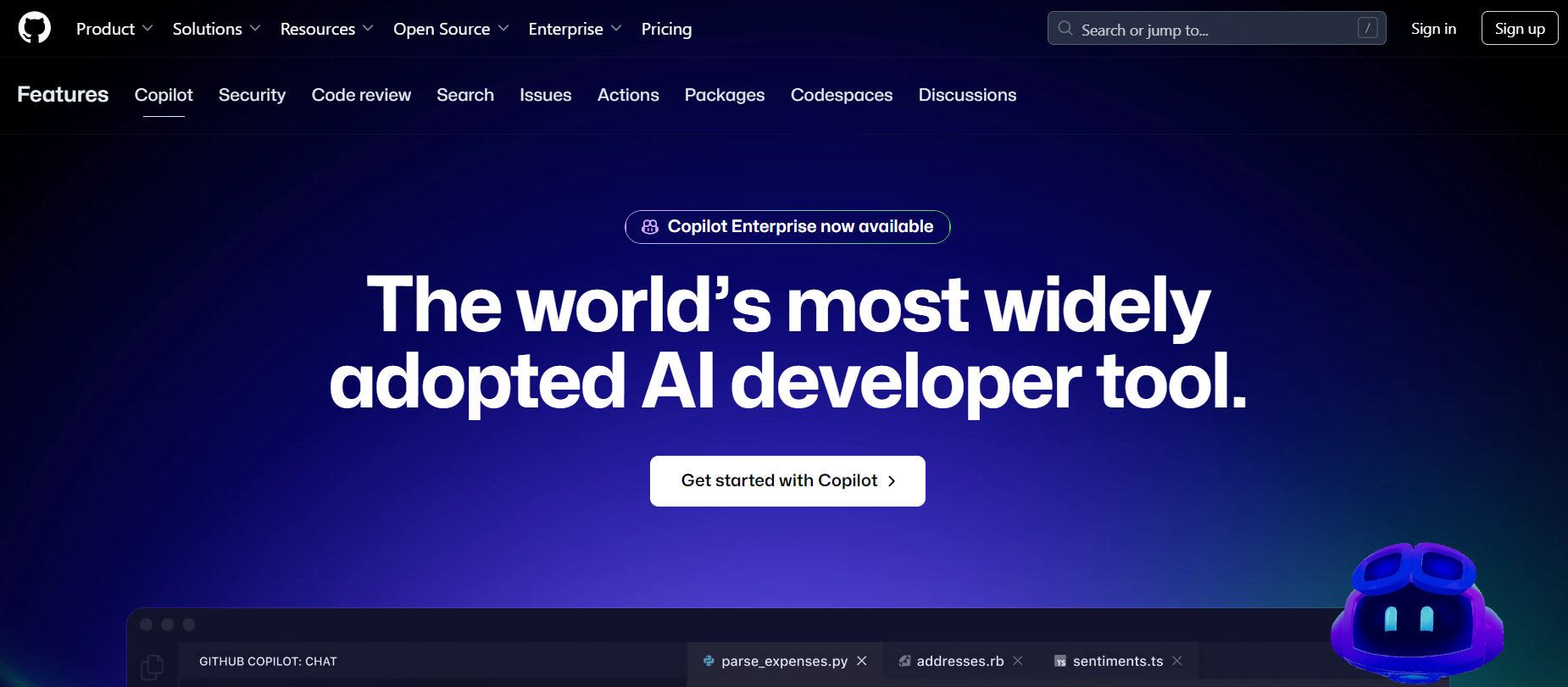This screenshot has width=1568, height=687.
Task: Click the Copilot icon in announcement badge
Action: 650,227
